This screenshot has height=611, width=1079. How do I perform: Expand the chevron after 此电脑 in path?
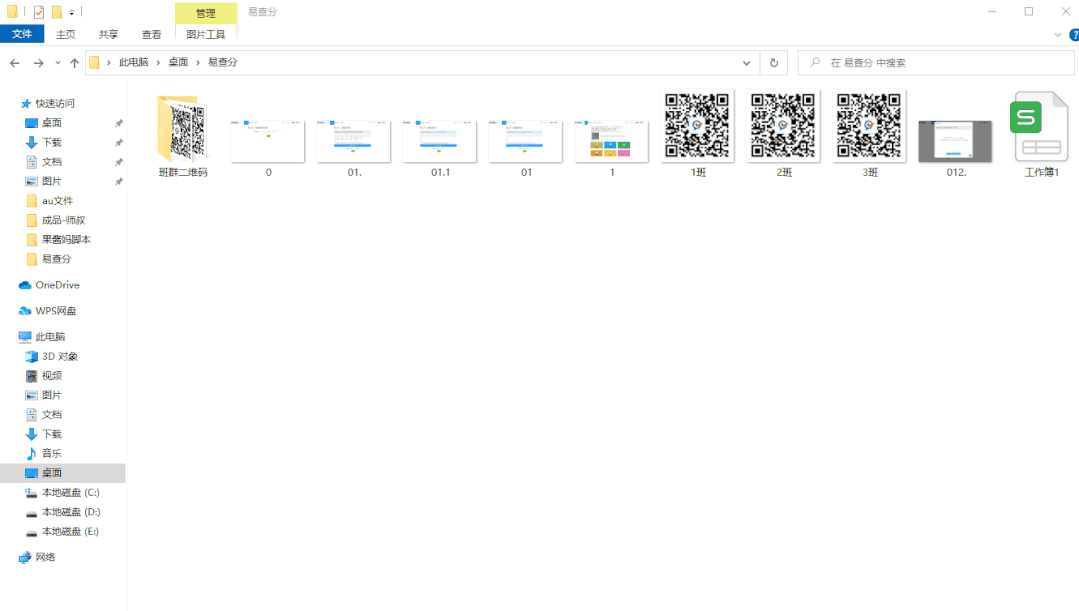click(158, 63)
